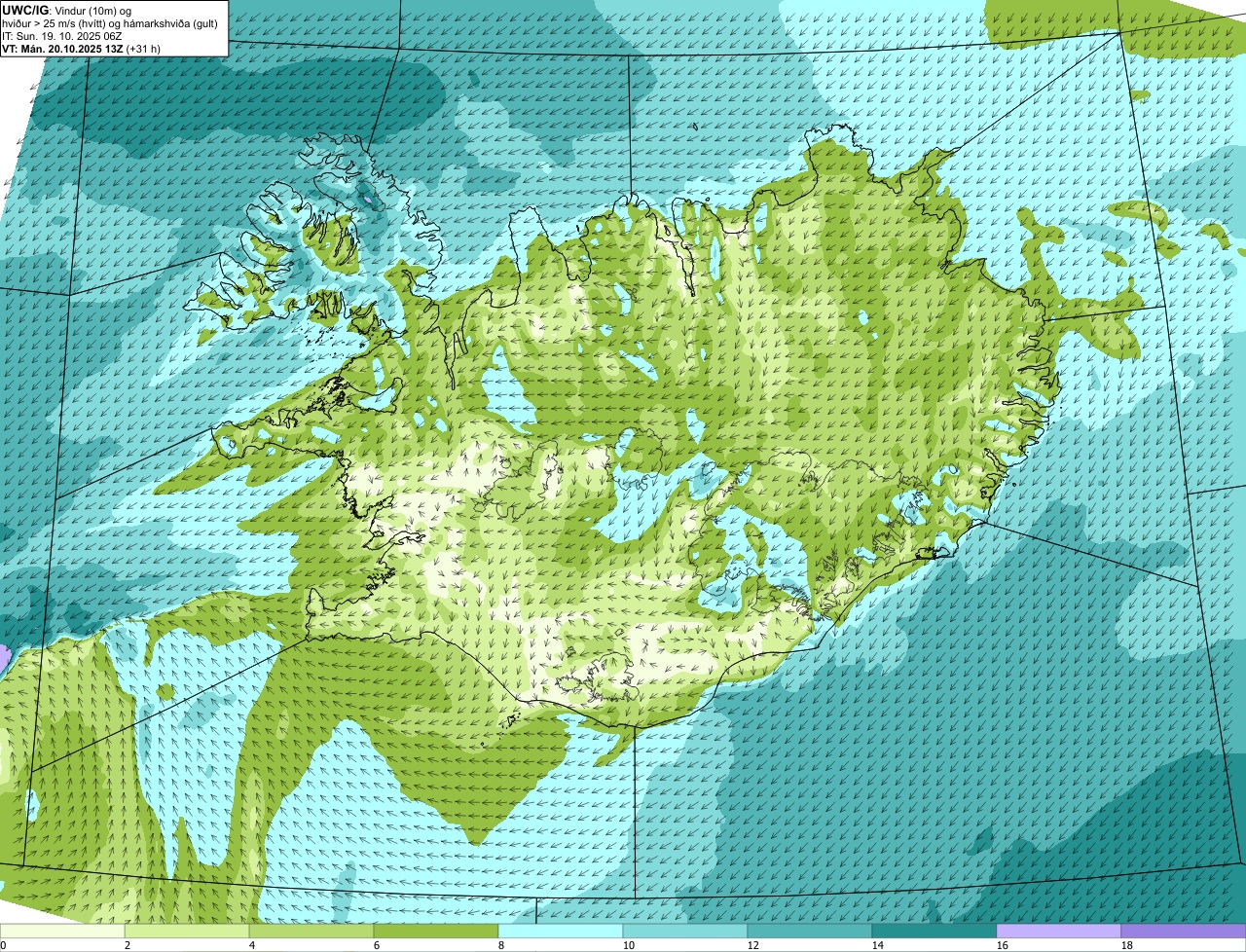
Task: Click the 'IT: Sun. 19. 10. 2025 06Z' line
Action: (62, 36)
